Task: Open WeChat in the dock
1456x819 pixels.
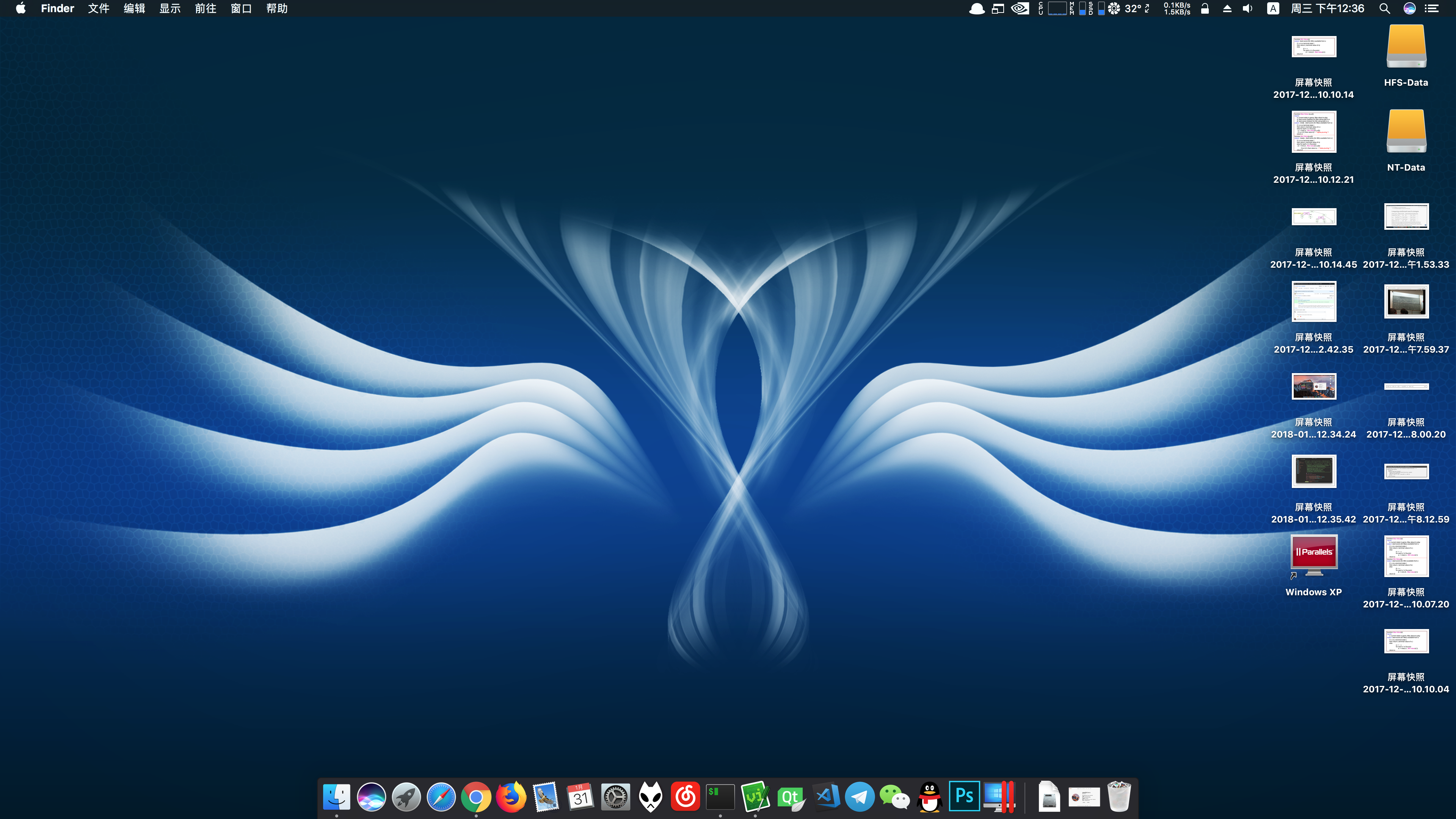Action: [x=895, y=797]
